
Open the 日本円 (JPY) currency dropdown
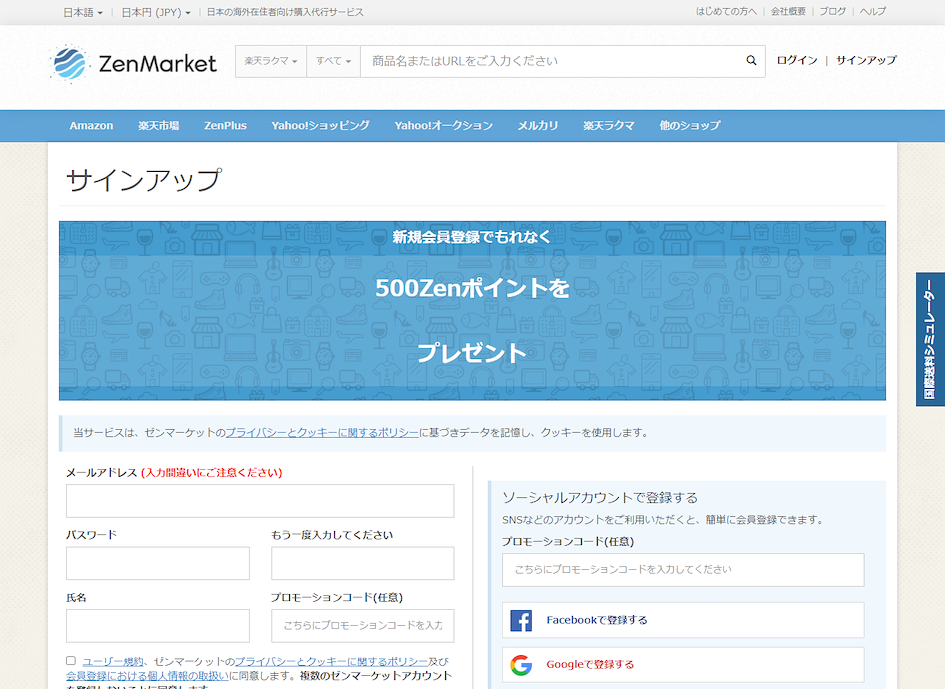pos(156,12)
